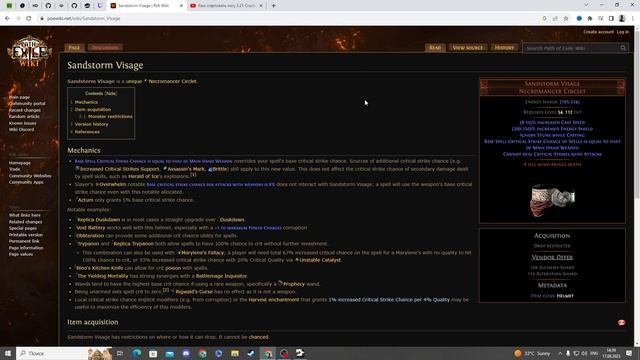Open the Battlemage Inquisitor link
Image resolution: width=640 pixels, height=360 pixels.
[221, 276]
